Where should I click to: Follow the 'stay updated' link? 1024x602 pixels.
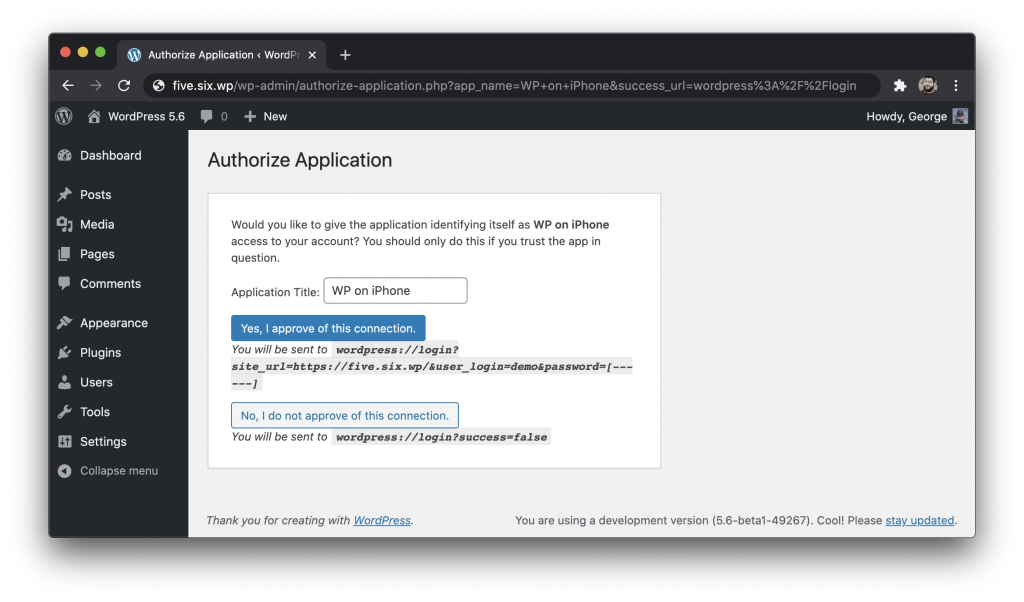[x=920, y=520]
